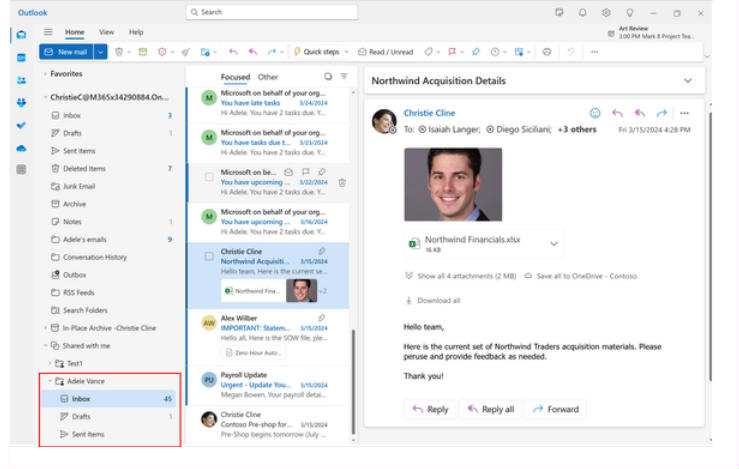Open Alex Wilber IMPORTANT: Statement message
The width and height of the screenshot is (739, 469).
269,337
